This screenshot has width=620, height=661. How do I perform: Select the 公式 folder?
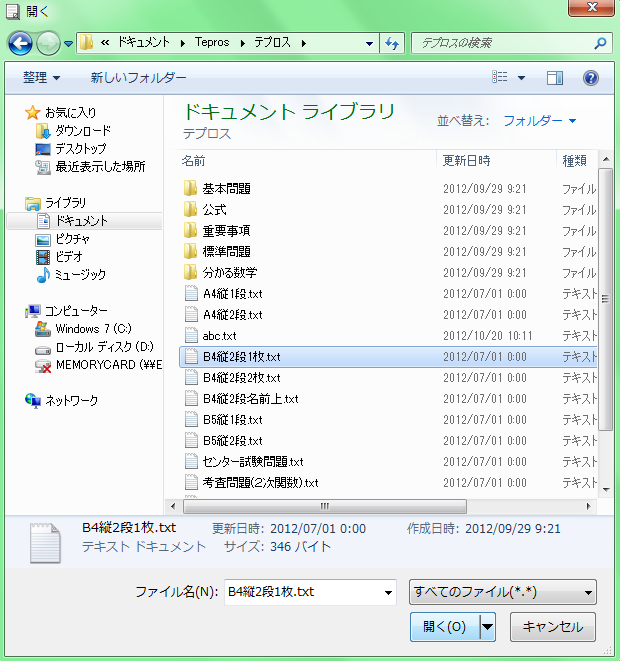click(388, 210)
